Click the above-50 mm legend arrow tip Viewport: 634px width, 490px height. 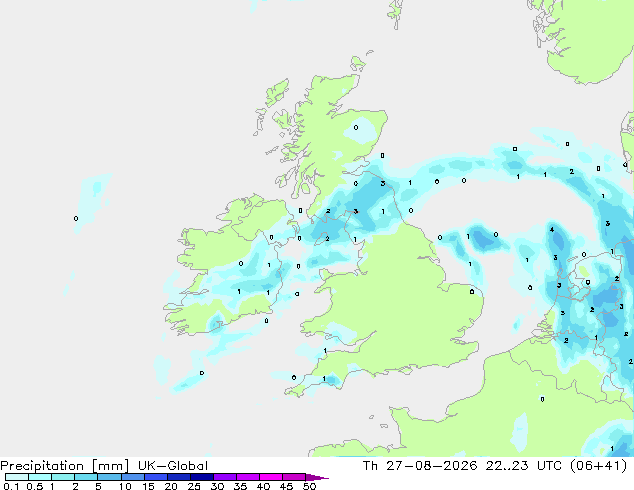click(x=317, y=477)
